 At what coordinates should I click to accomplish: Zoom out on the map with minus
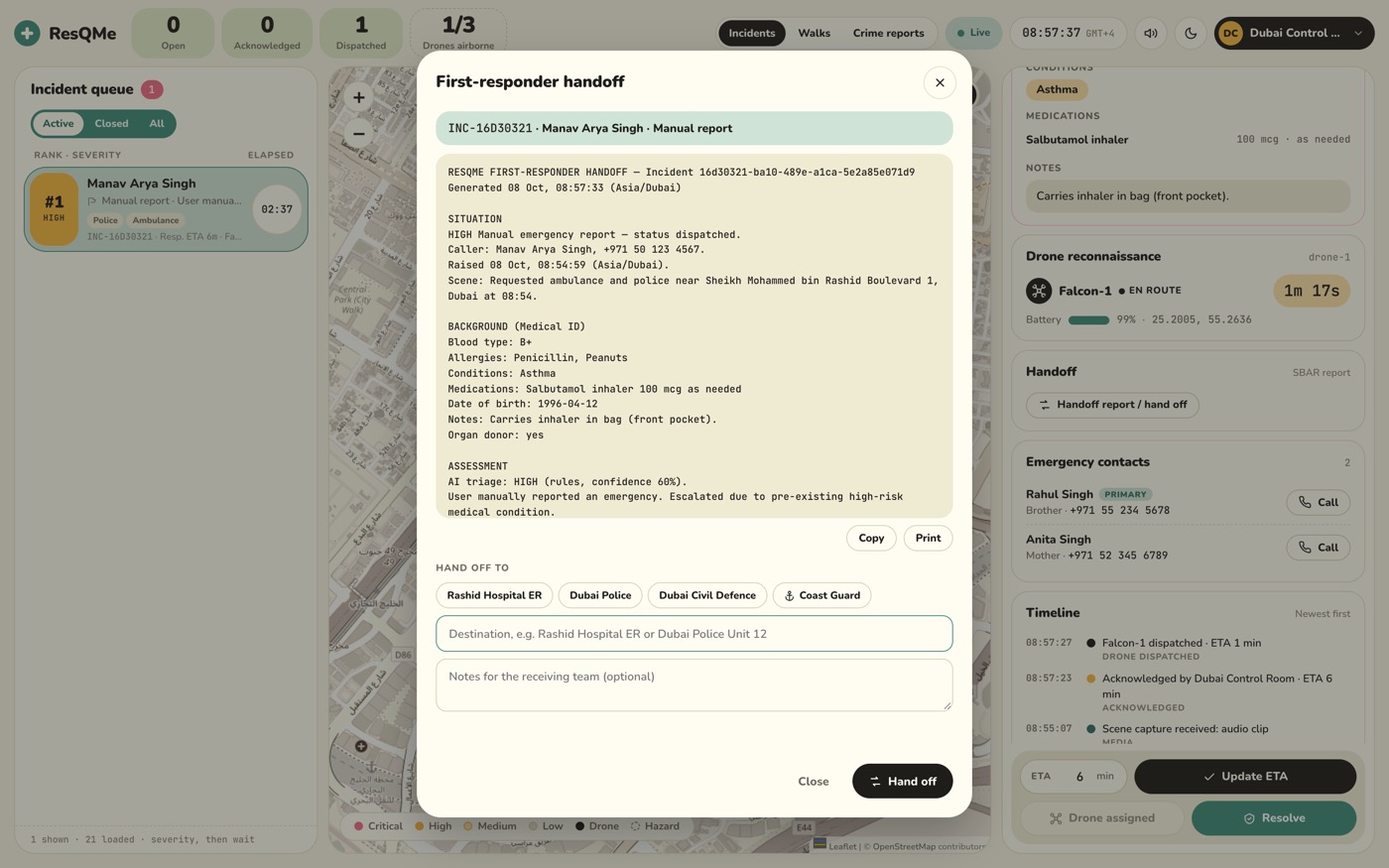tap(359, 133)
